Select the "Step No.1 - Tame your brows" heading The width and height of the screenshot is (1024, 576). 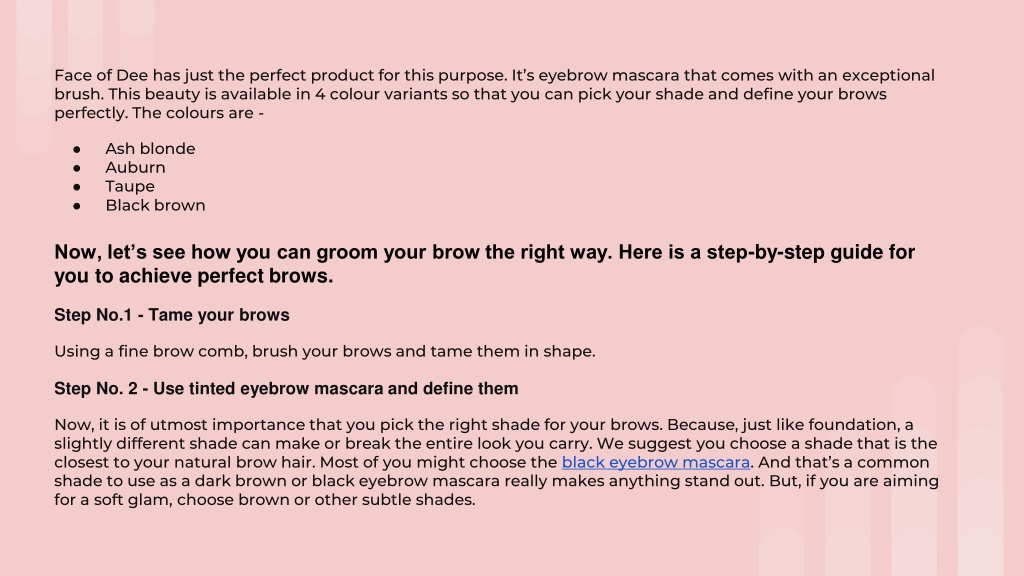coord(172,315)
